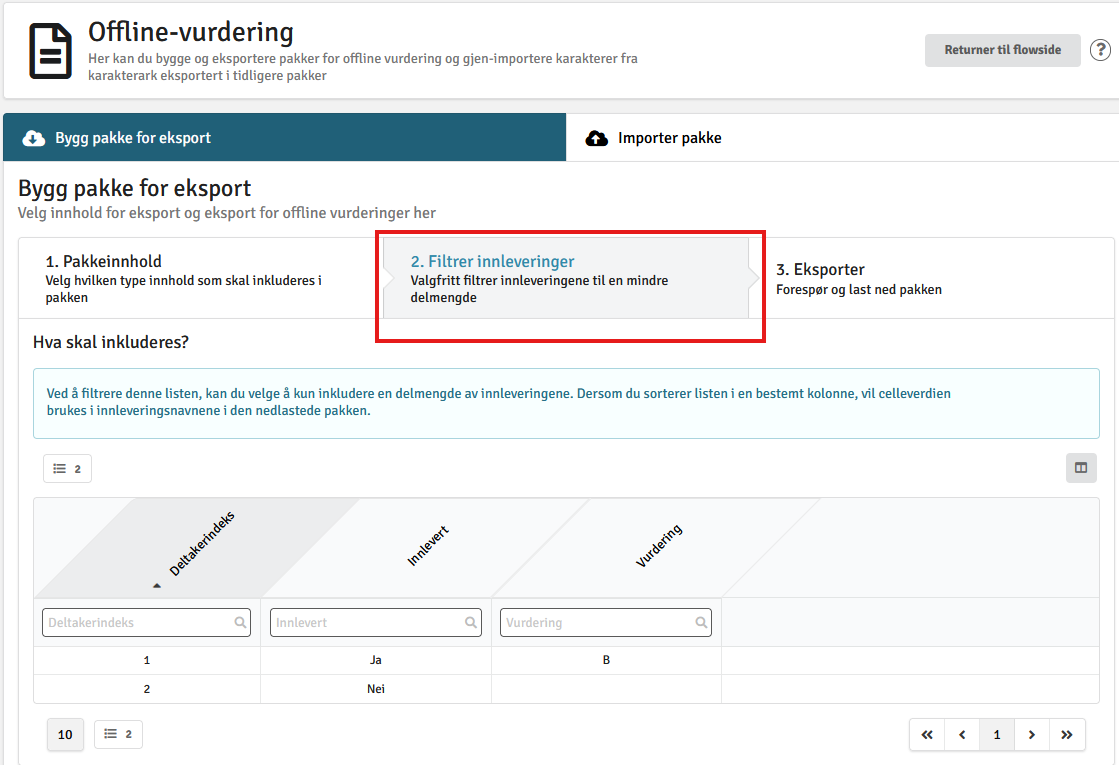
Task: Click the document icon beside Offline-vurdering
Action: tap(50, 51)
